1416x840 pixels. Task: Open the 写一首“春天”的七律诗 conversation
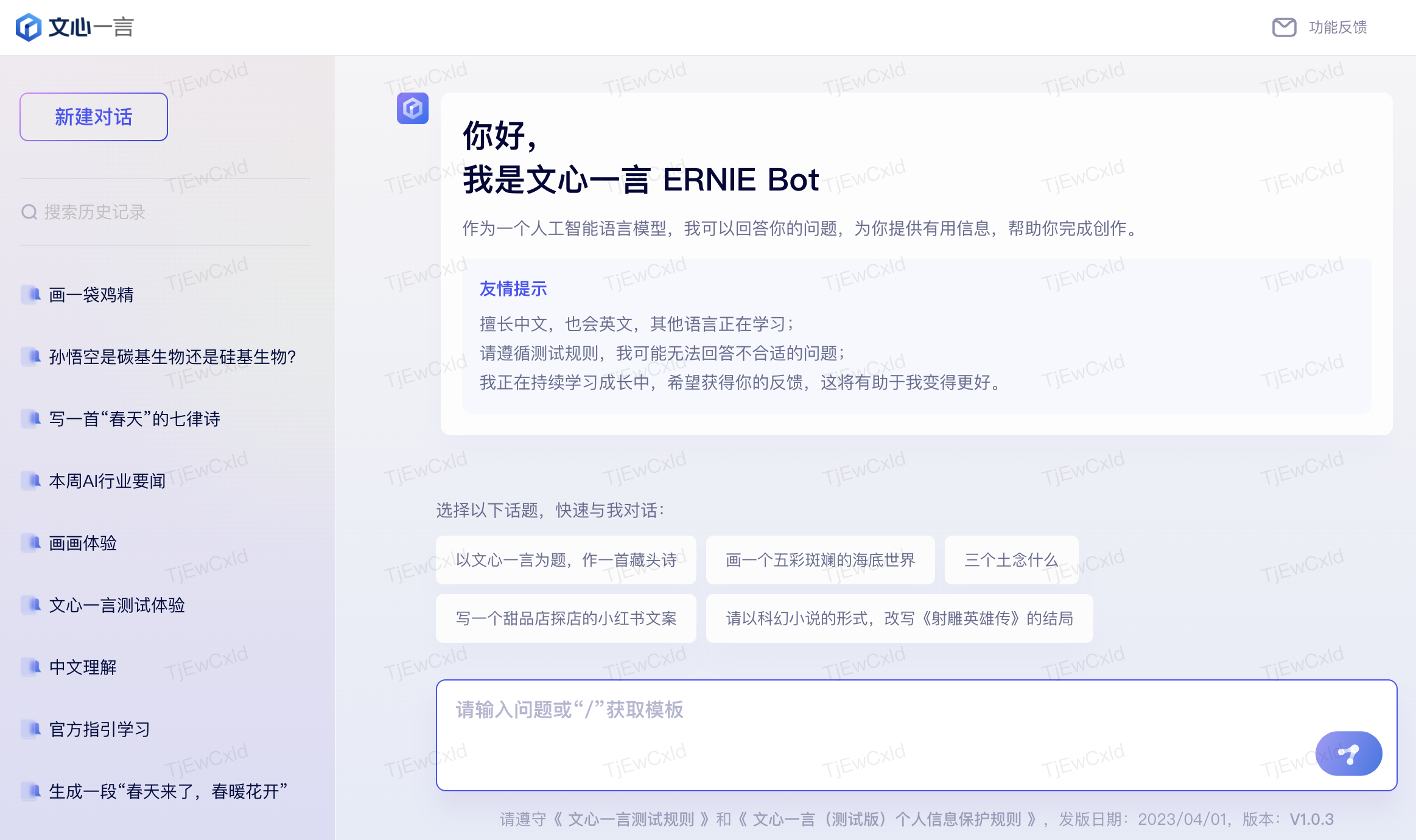[135, 419]
